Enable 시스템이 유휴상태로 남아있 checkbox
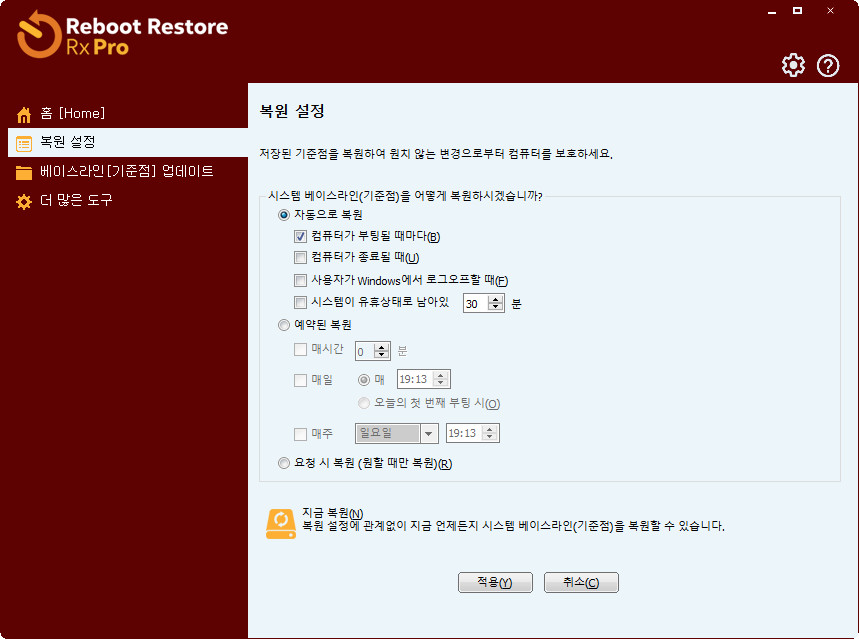 (300, 303)
